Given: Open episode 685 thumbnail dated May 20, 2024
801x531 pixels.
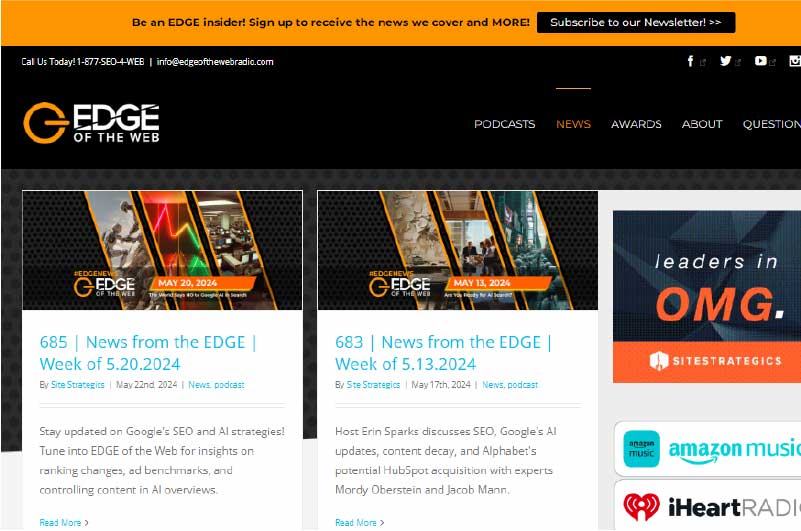Looking at the screenshot, I should coord(162,250).
